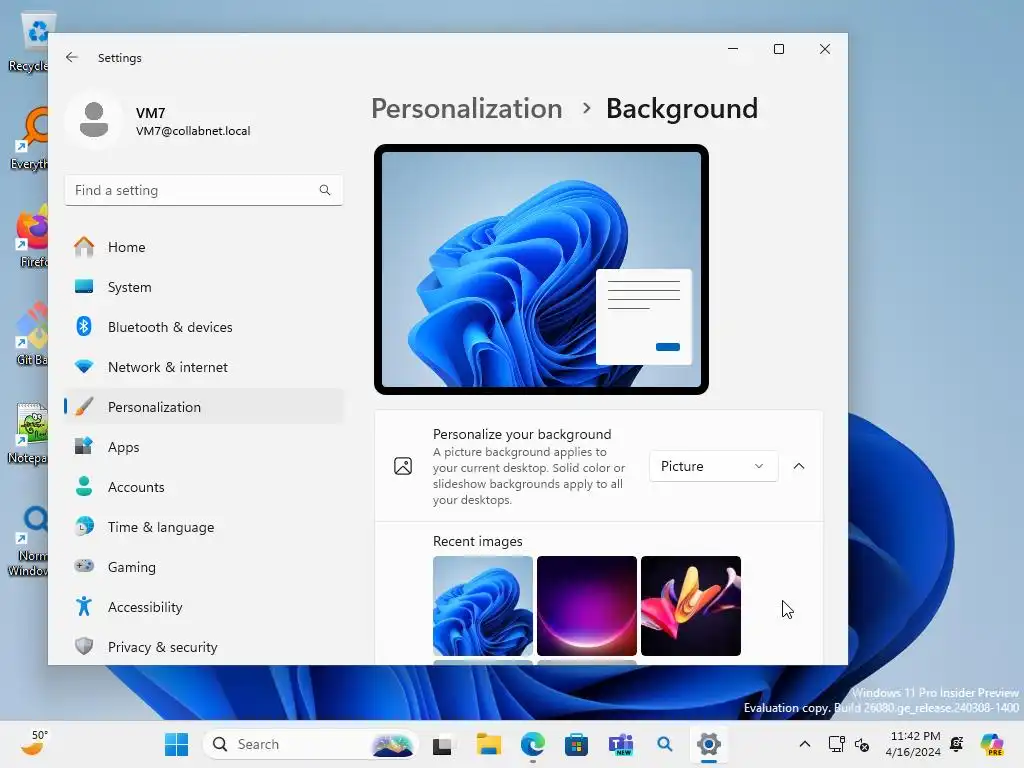Viewport: 1024px width, 768px height.
Task: Select the Recycle Bin desktop icon
Action: pos(29,42)
